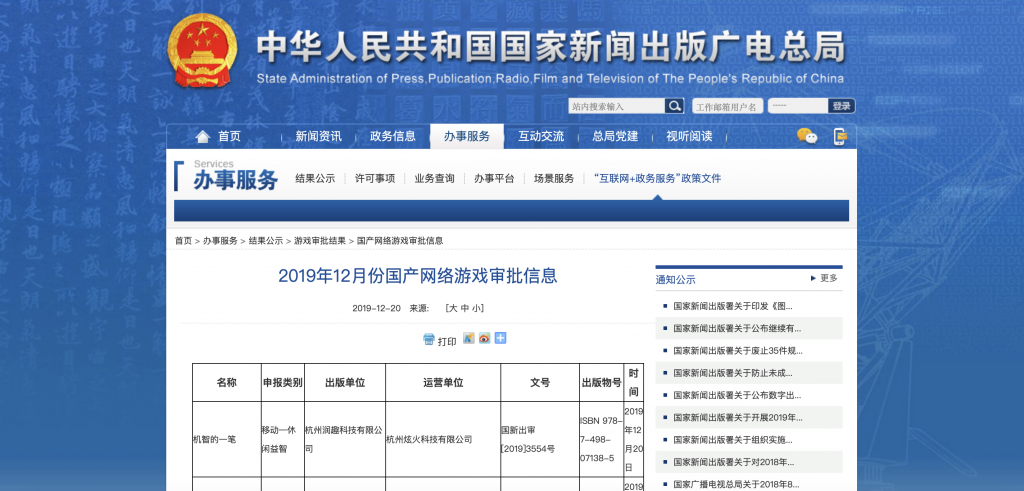This screenshot has width=1024, height=491.
Task: Click the blue plus share icon
Action: (x=500, y=339)
